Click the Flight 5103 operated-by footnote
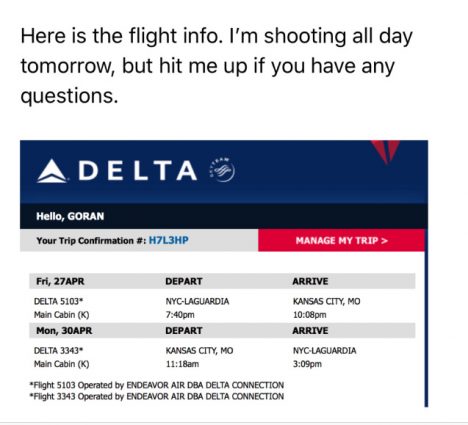Screen dimensions: 468x425 157,385
